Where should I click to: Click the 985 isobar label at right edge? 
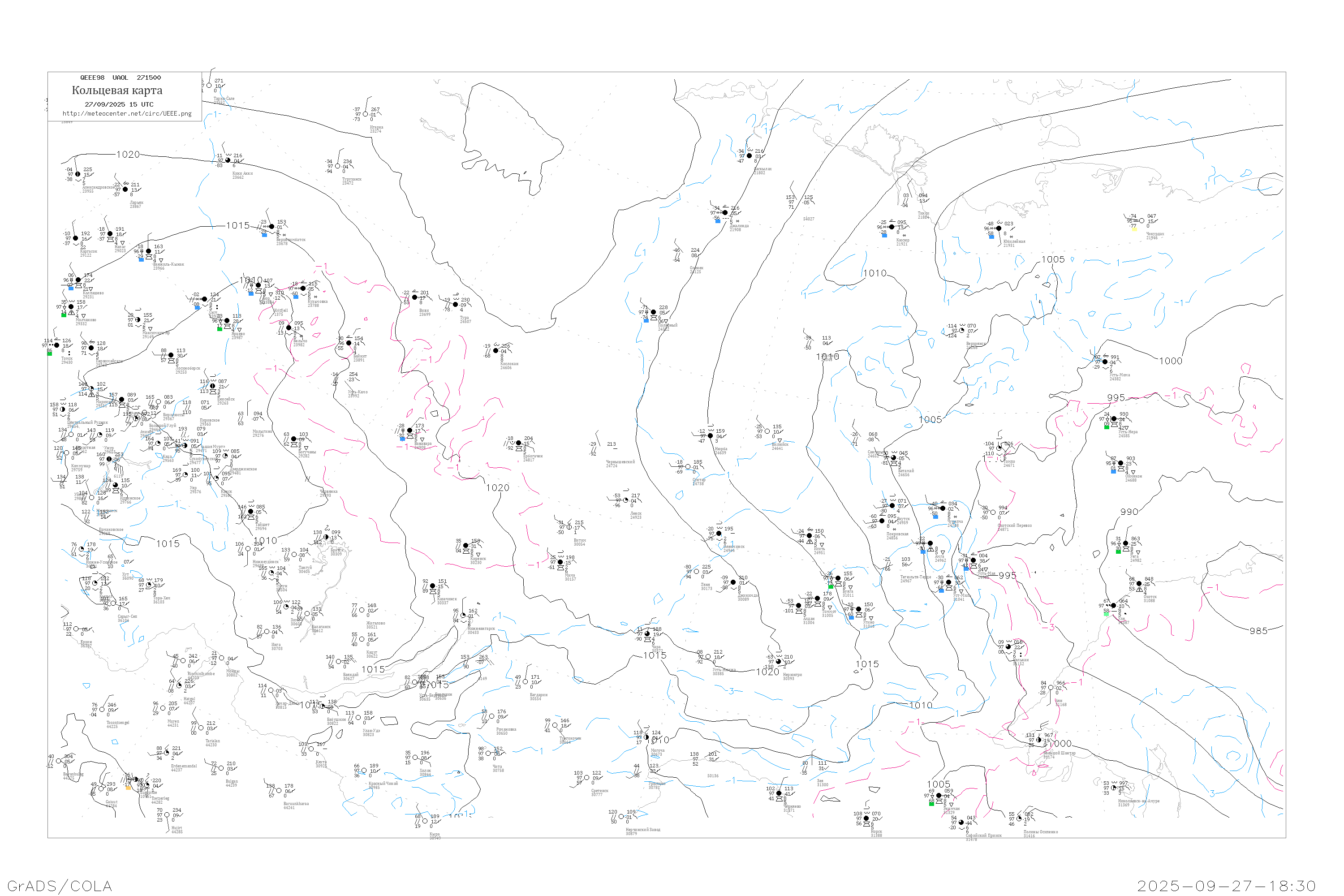[x=1258, y=631]
